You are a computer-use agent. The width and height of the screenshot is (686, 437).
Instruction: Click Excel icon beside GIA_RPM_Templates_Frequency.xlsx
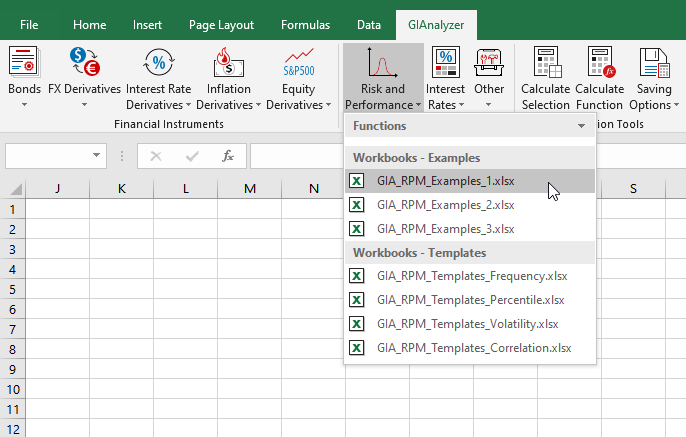357,276
